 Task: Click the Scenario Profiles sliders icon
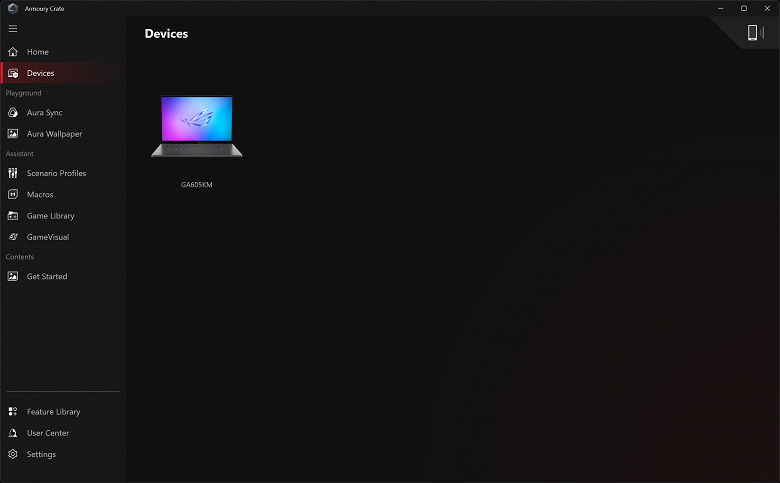tap(13, 173)
